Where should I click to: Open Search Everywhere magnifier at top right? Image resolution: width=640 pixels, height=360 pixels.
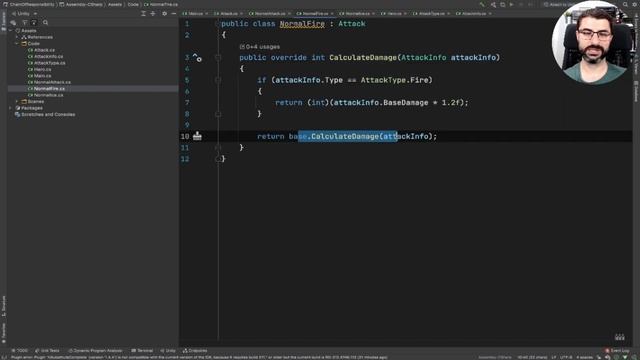(625, 4)
